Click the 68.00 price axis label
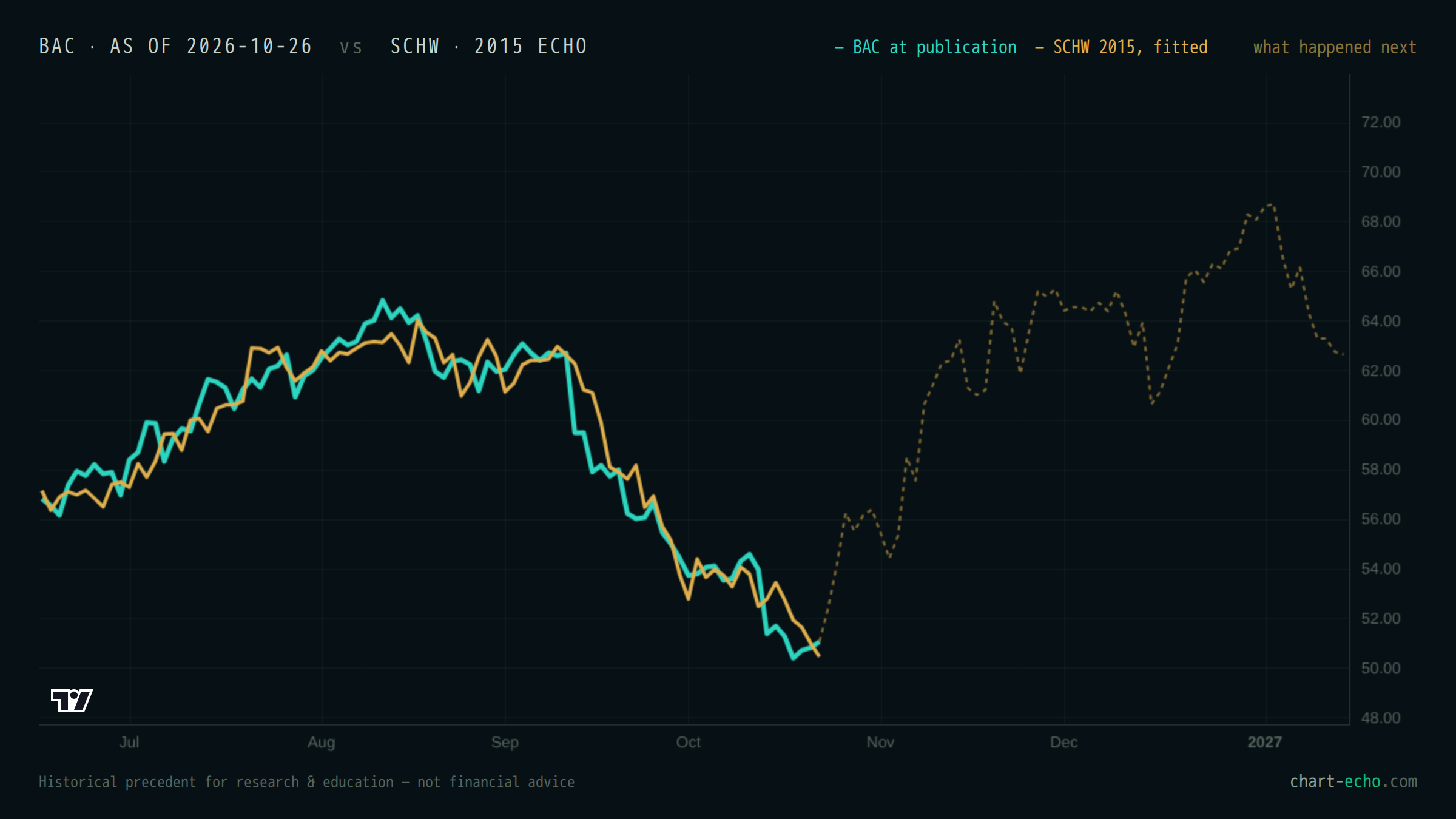Viewport: 1456px width, 819px height. click(1381, 222)
